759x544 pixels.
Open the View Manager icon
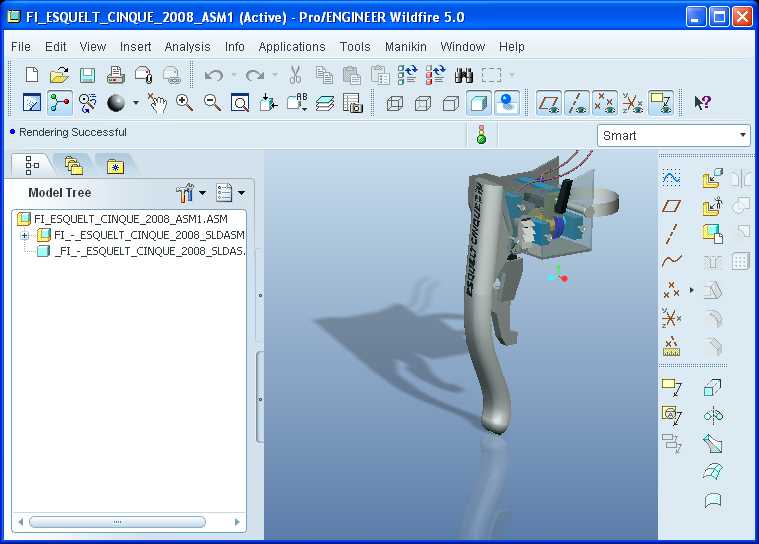(353, 103)
